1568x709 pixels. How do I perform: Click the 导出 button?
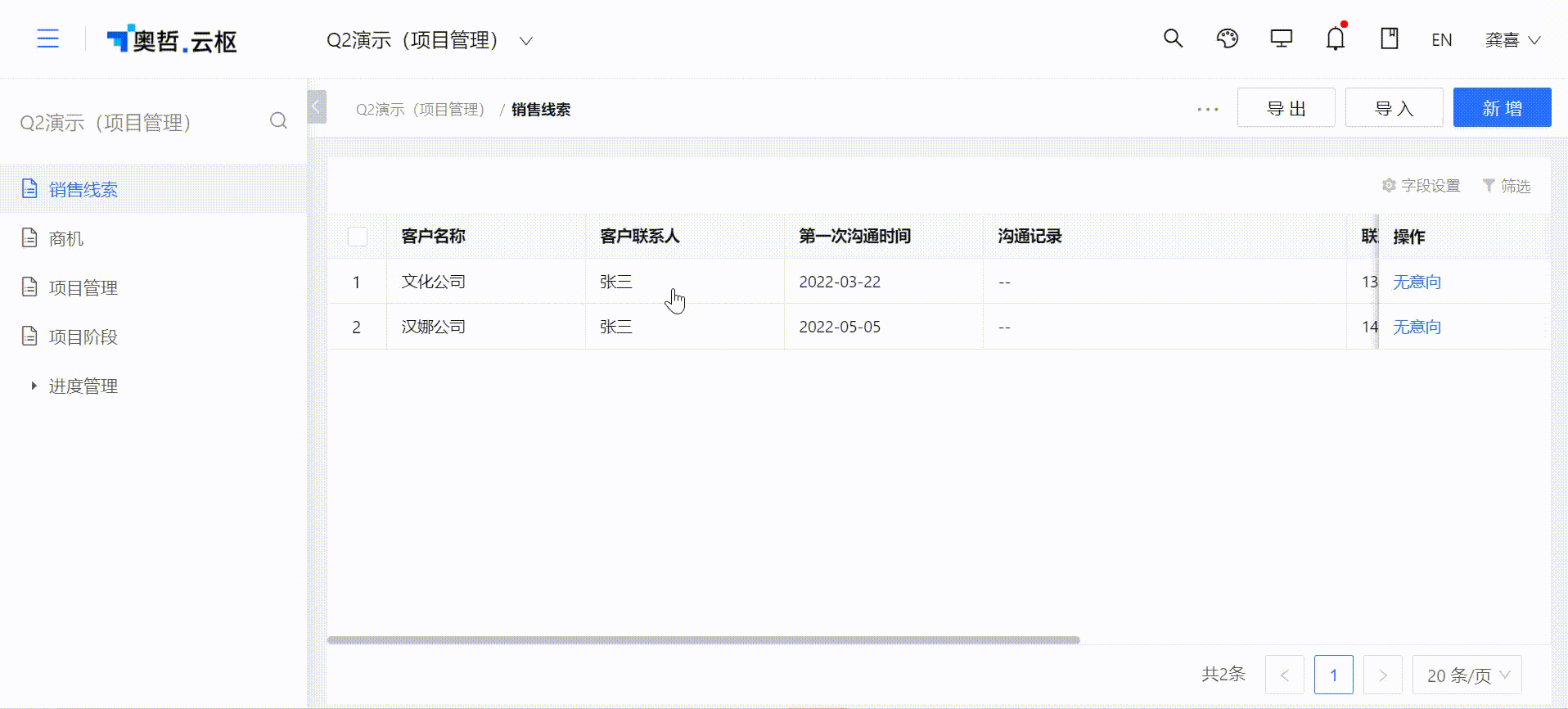pos(1286,108)
